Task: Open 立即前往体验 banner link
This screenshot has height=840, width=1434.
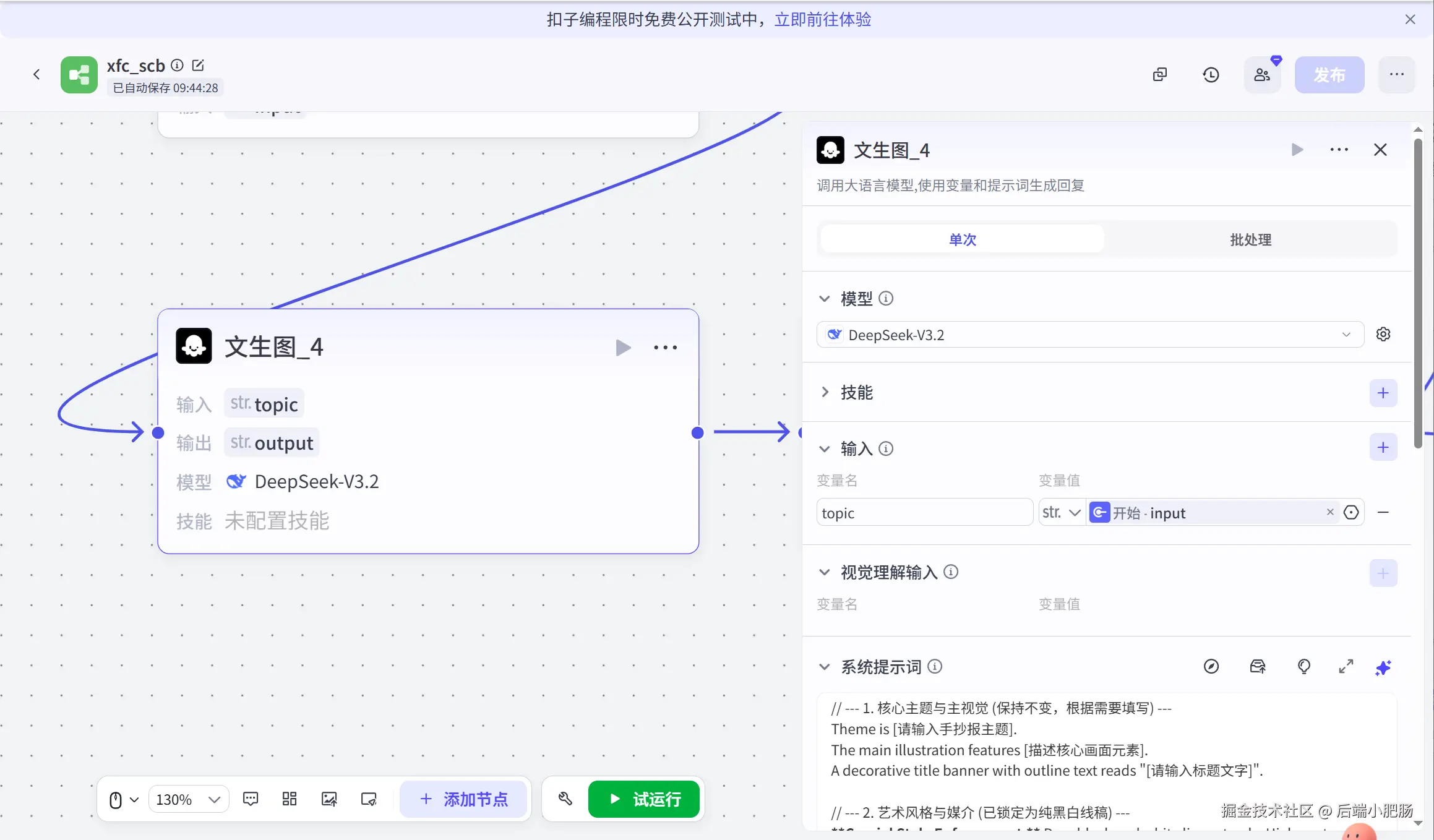Action: [x=822, y=20]
